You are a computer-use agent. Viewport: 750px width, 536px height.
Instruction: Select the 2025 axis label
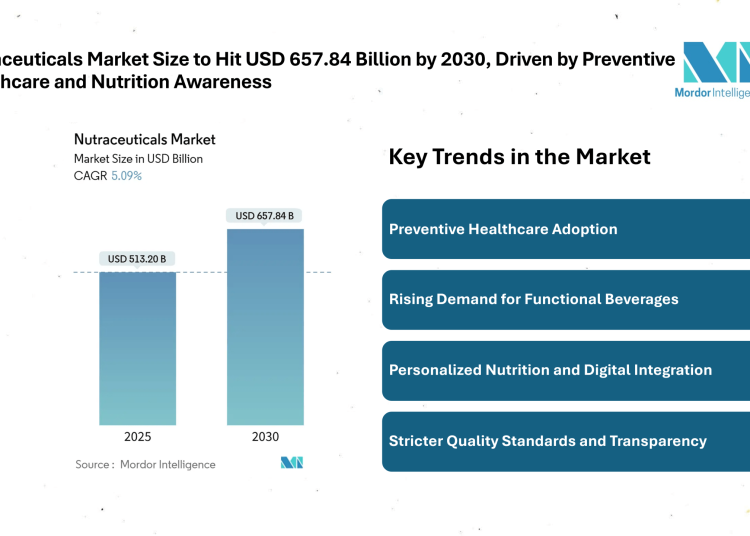[x=137, y=437]
